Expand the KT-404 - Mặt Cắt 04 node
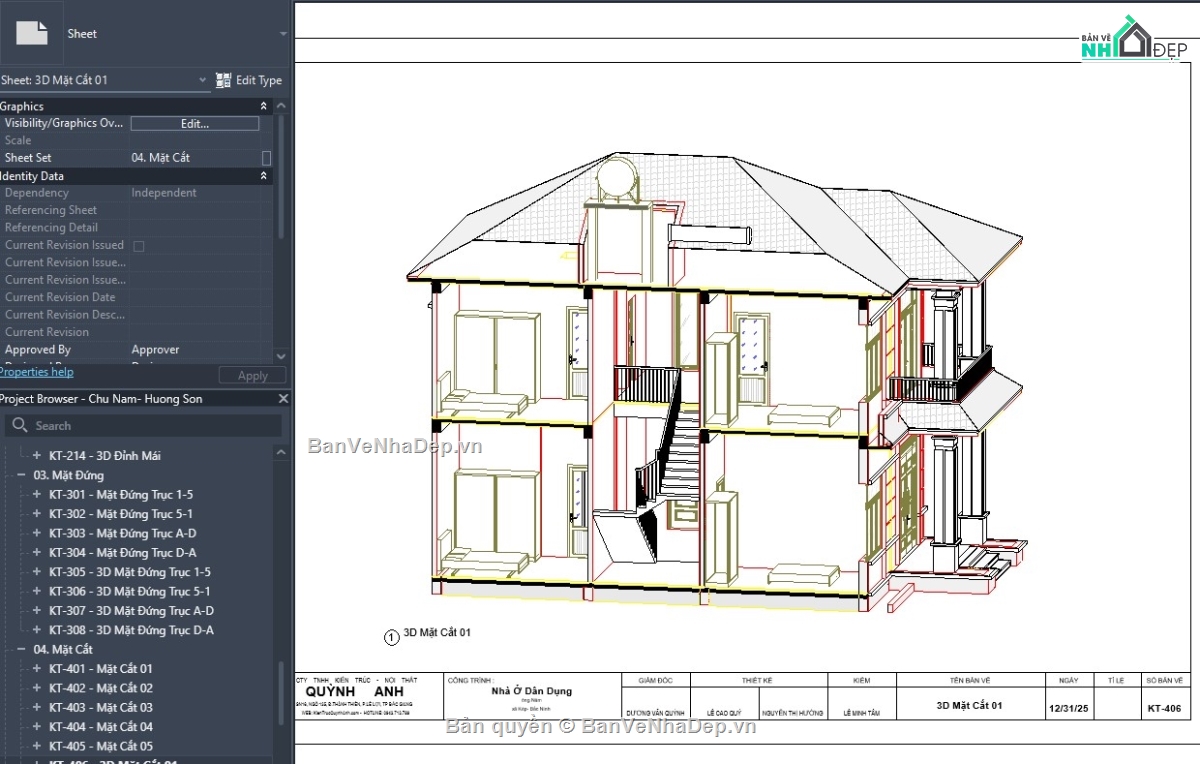 coord(37,726)
